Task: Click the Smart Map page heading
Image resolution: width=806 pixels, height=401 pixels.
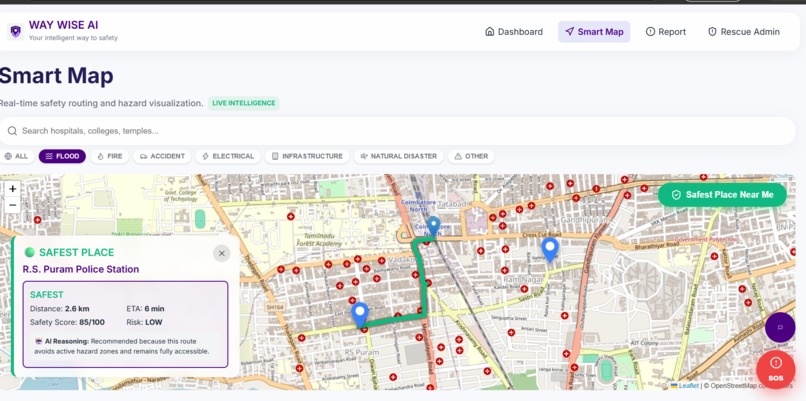Action: (56, 76)
